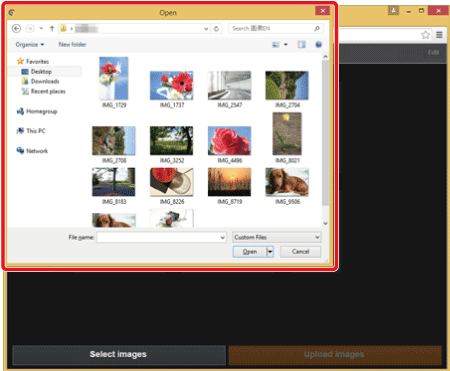Expand the Open button split arrow

pyautogui.click(x=270, y=252)
